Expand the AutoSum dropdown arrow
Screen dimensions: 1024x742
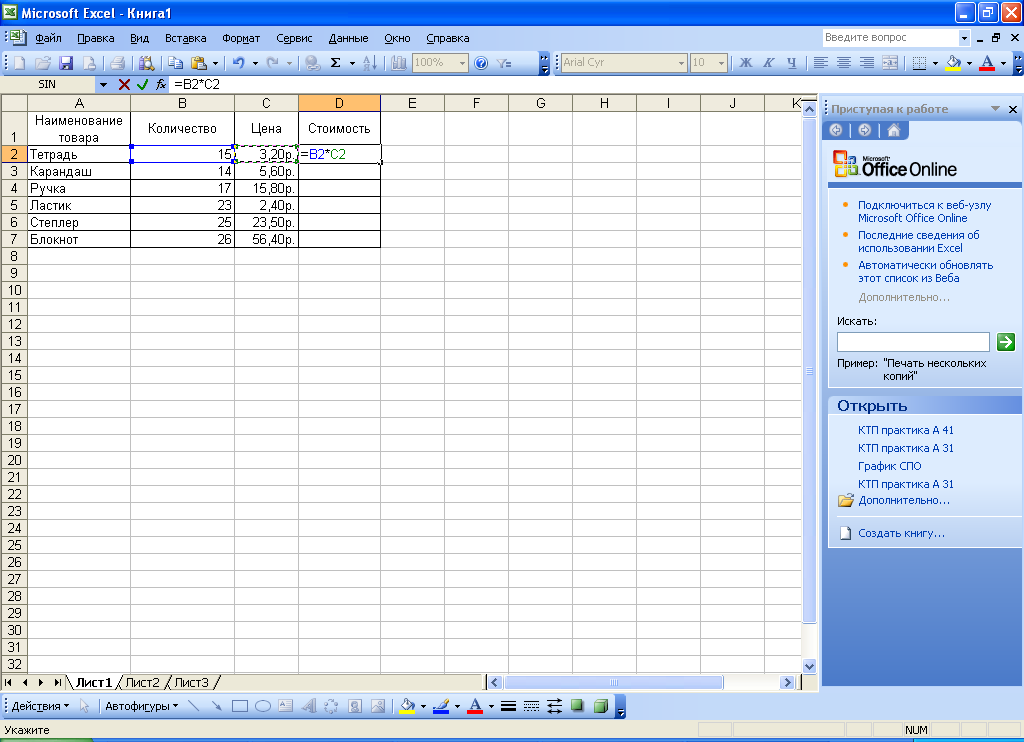click(352, 63)
